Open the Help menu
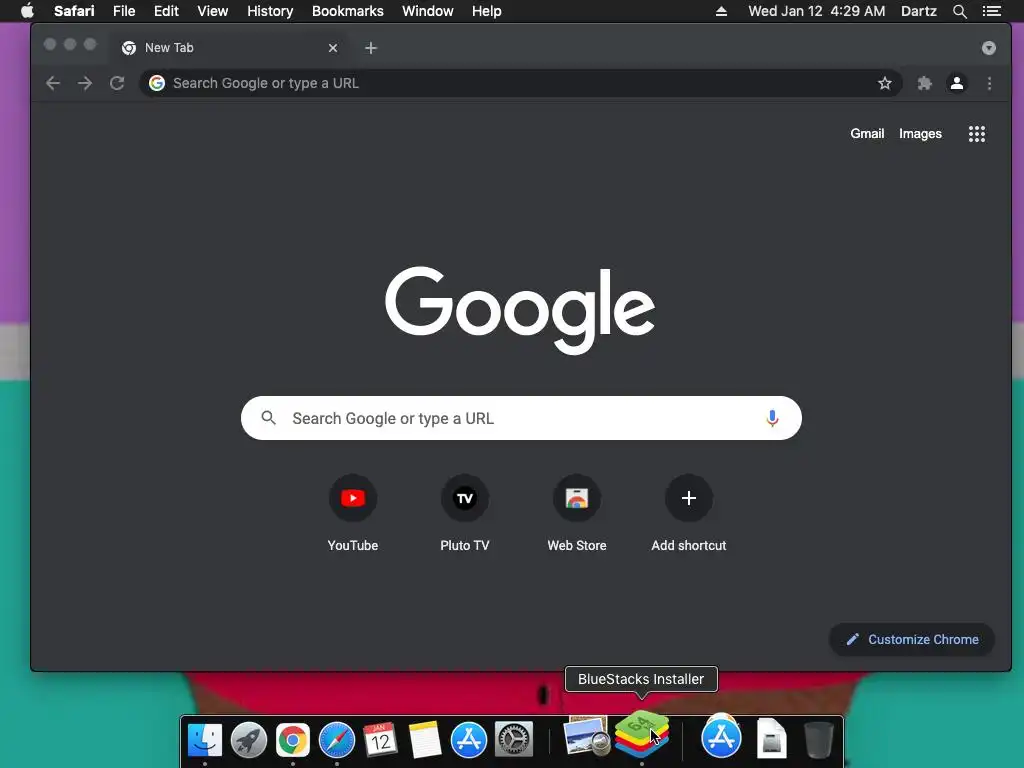This screenshot has height=768, width=1024. 487,11
